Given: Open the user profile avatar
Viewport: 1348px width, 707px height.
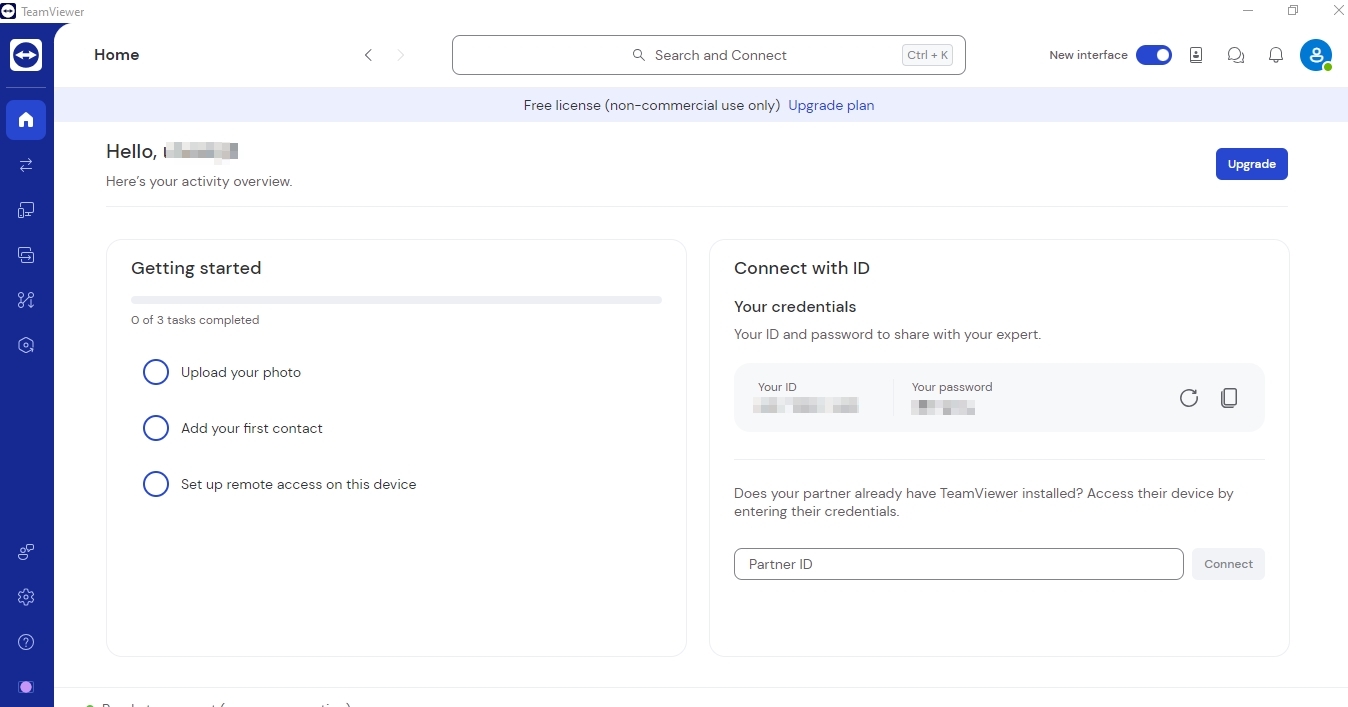Looking at the screenshot, I should pos(1316,55).
